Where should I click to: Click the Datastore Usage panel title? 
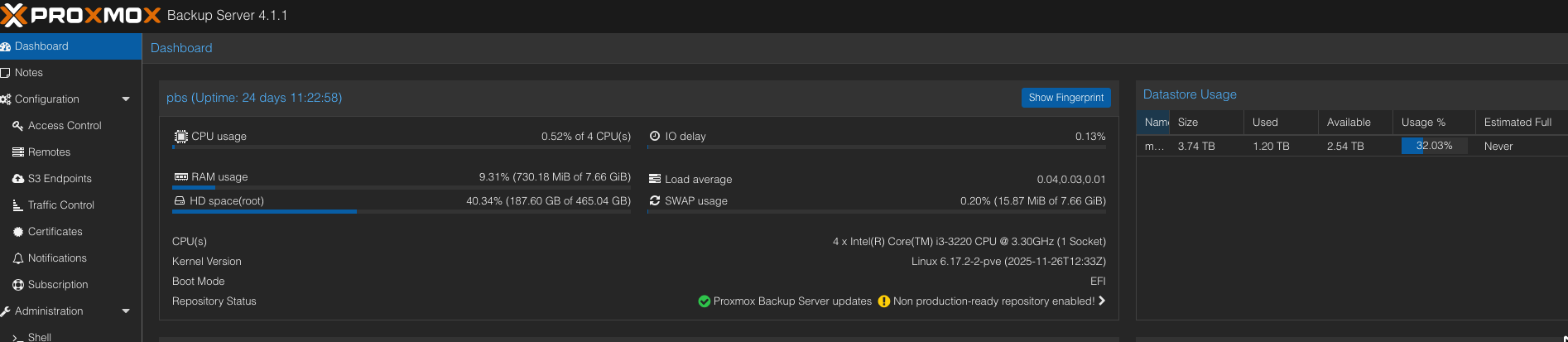(x=1190, y=94)
